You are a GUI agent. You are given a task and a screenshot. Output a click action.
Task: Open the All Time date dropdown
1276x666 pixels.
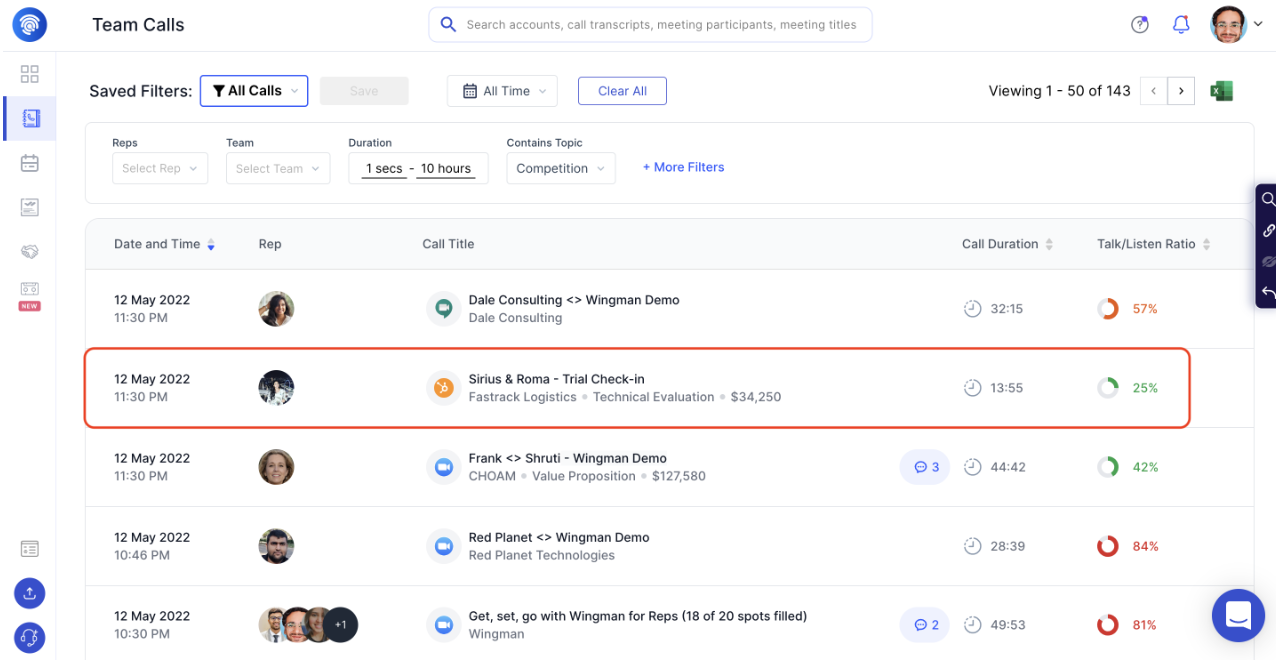click(x=502, y=91)
